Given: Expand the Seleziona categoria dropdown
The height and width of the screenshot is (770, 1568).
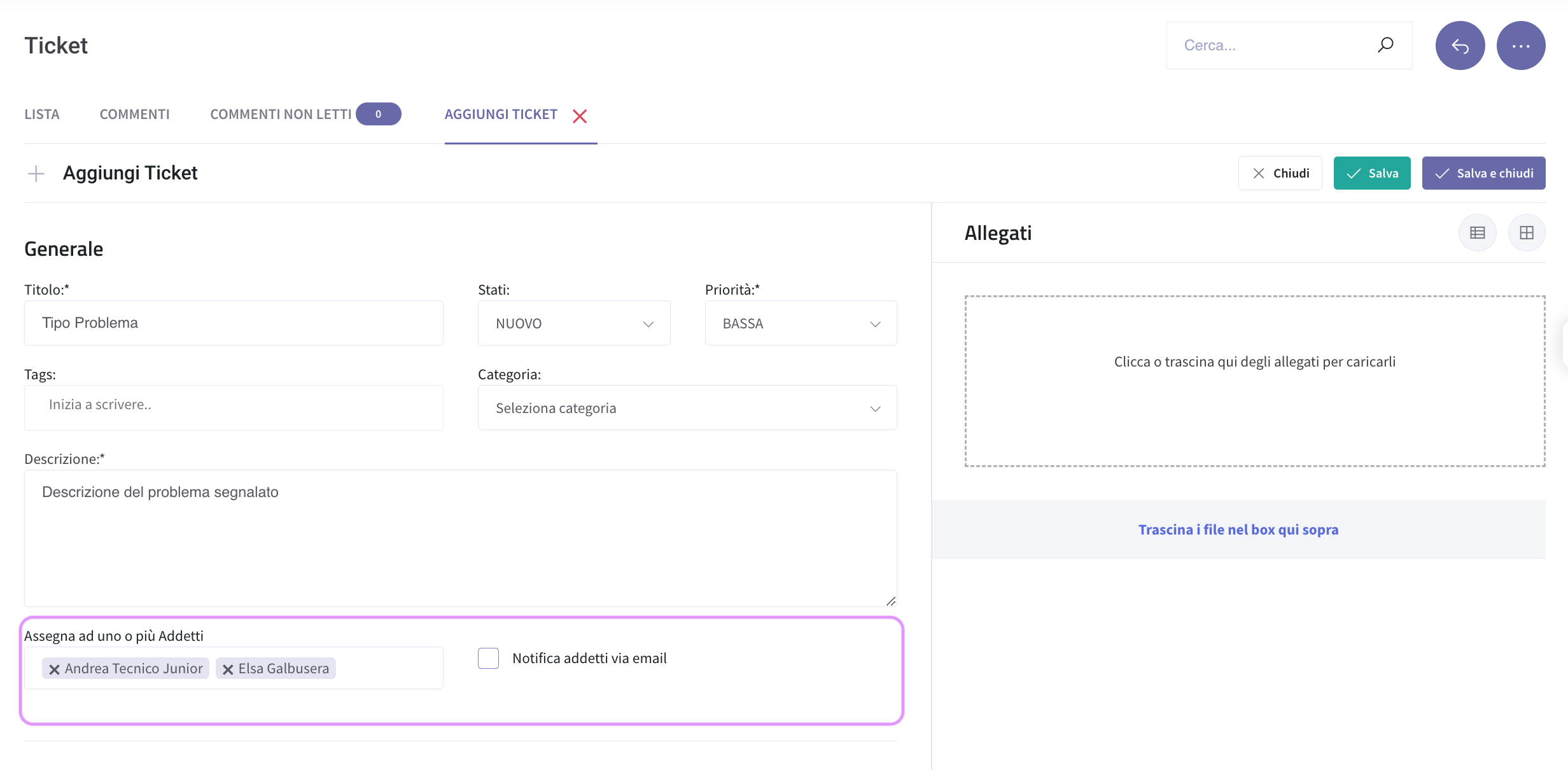Looking at the screenshot, I should [687, 408].
